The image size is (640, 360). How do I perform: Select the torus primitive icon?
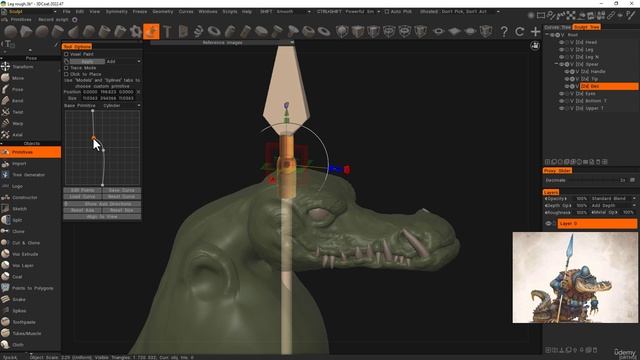(x=214, y=31)
